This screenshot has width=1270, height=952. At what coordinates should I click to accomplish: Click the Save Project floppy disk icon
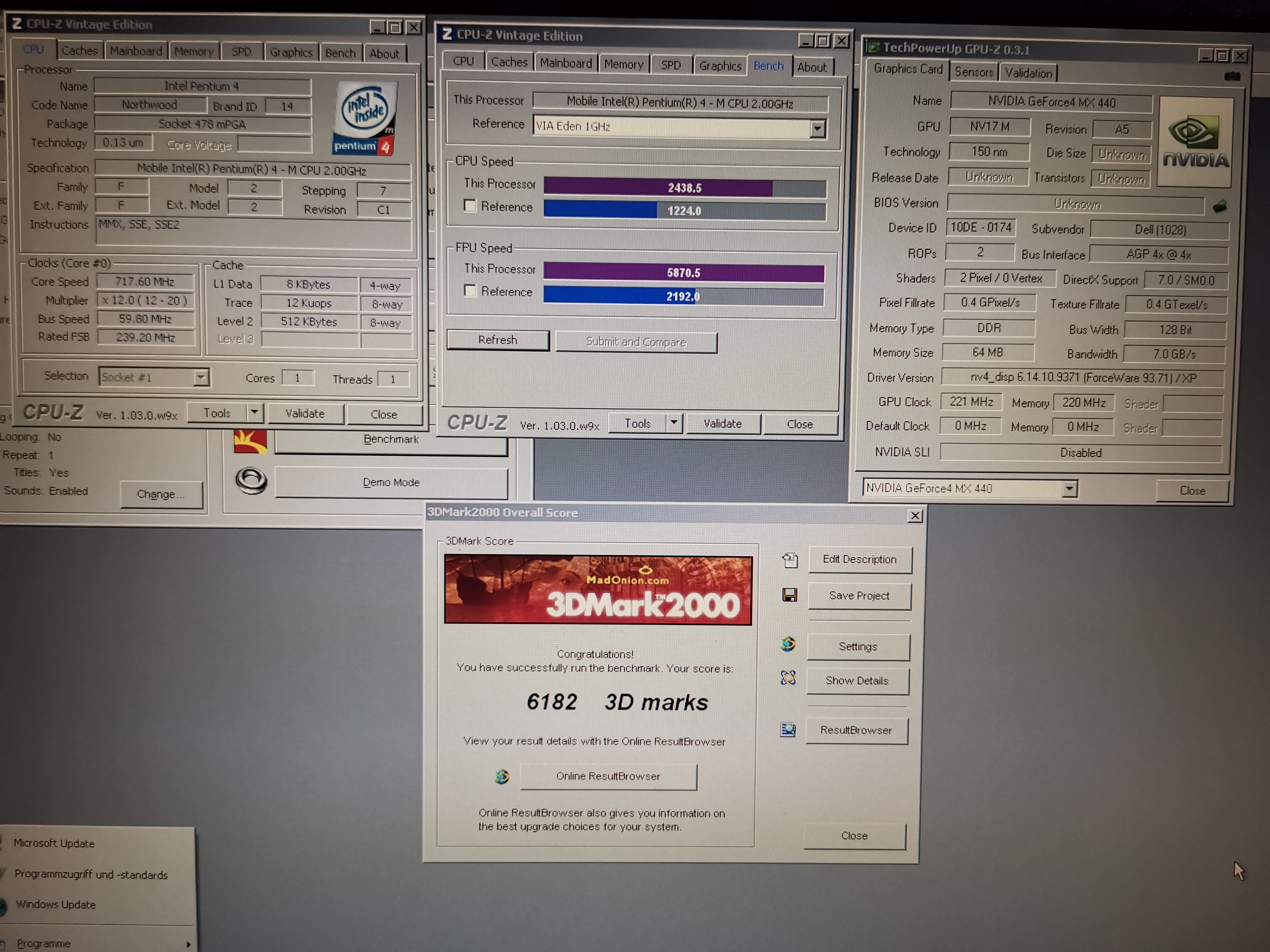click(789, 595)
